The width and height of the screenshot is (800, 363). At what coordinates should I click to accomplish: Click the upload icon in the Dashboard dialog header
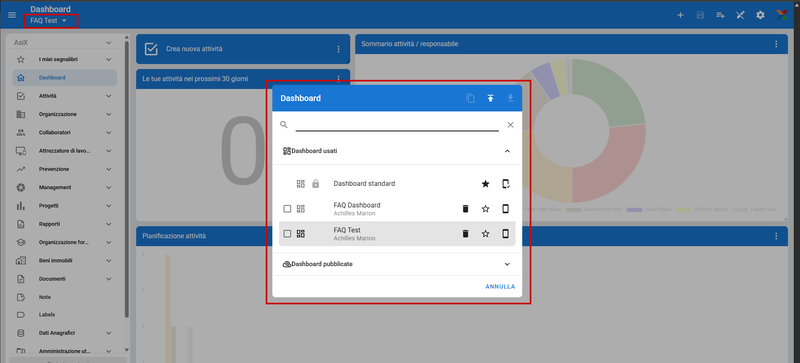(490, 98)
